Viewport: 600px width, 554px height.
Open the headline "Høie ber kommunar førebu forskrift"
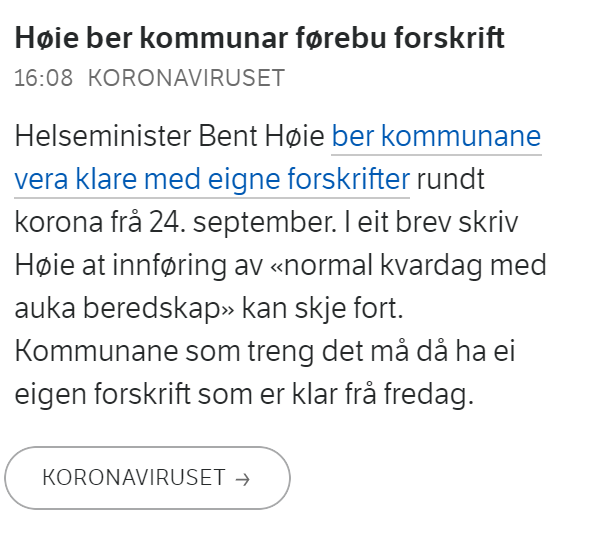(x=259, y=38)
